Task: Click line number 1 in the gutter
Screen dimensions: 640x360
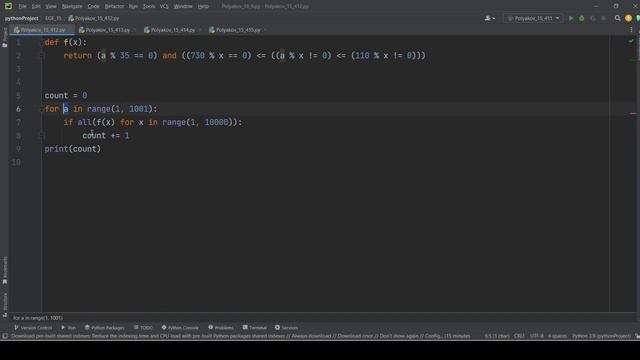Action: (18, 42)
